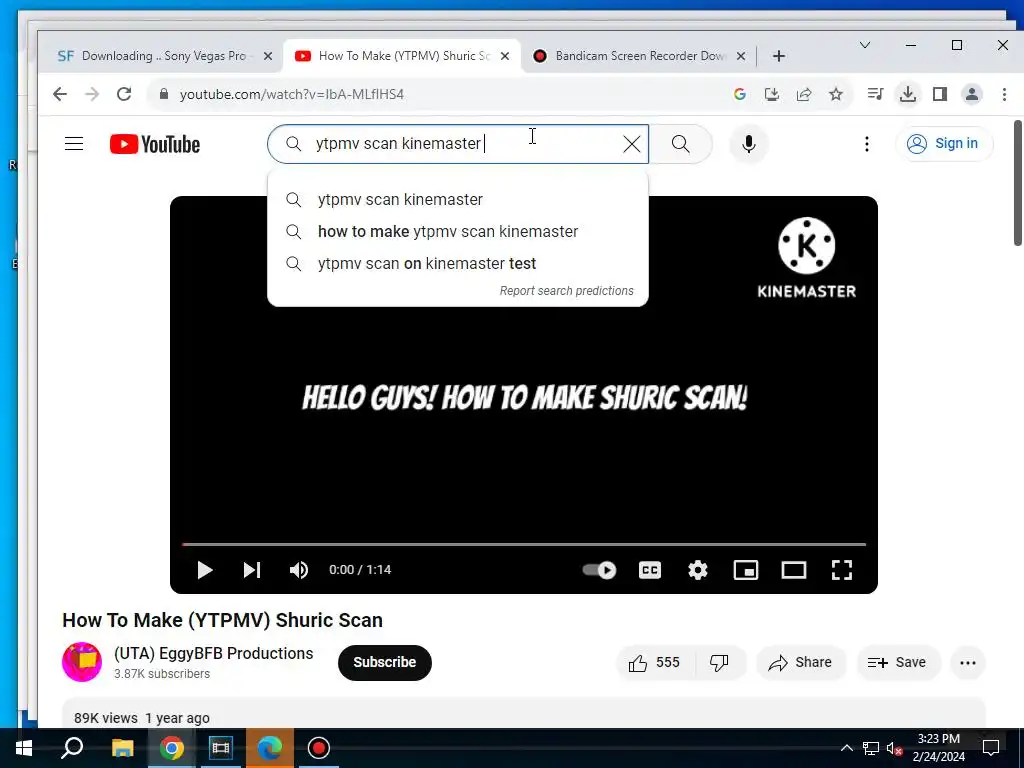Toggle the Chrome side panel
The height and width of the screenshot is (768, 1024).
point(940,95)
